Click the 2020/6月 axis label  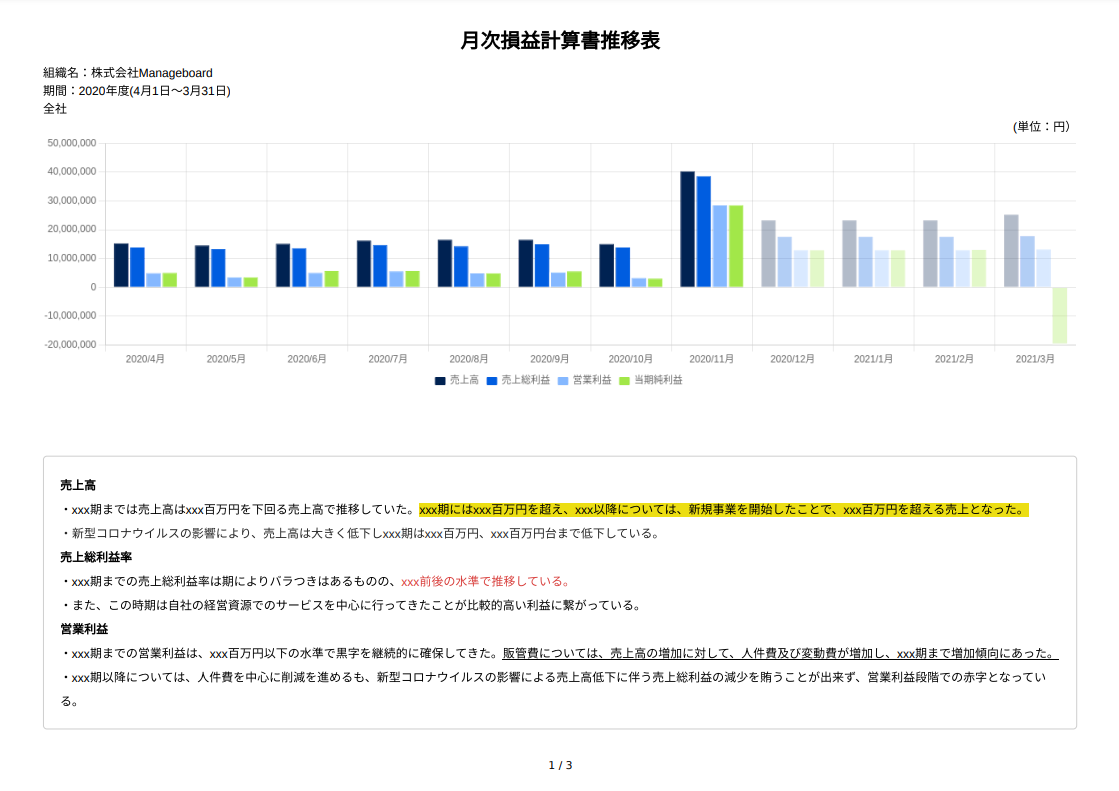point(307,359)
